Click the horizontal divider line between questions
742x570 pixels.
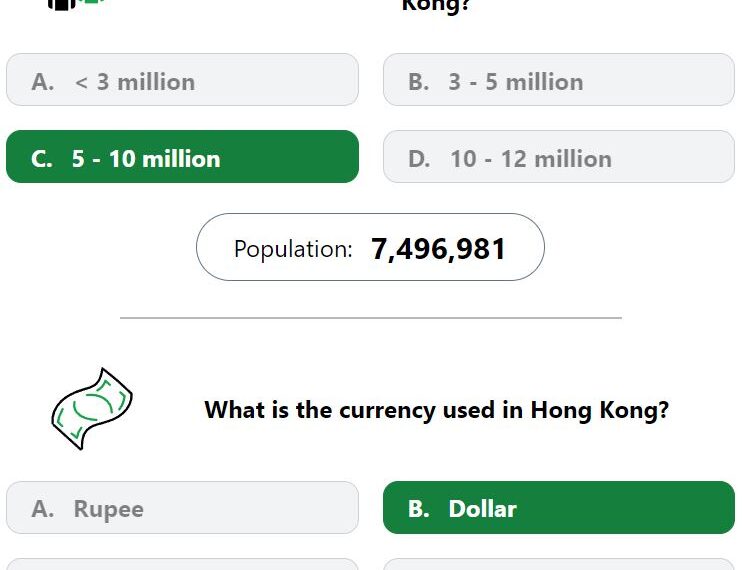point(371,318)
